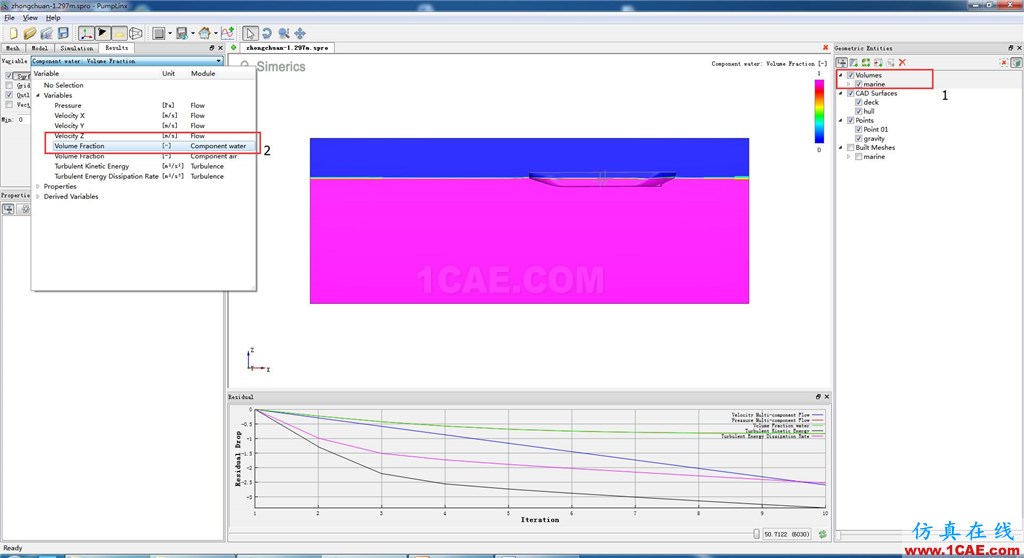The image size is (1024, 558).
Task: Toggle the hull surface checkbox
Action: 859,111
